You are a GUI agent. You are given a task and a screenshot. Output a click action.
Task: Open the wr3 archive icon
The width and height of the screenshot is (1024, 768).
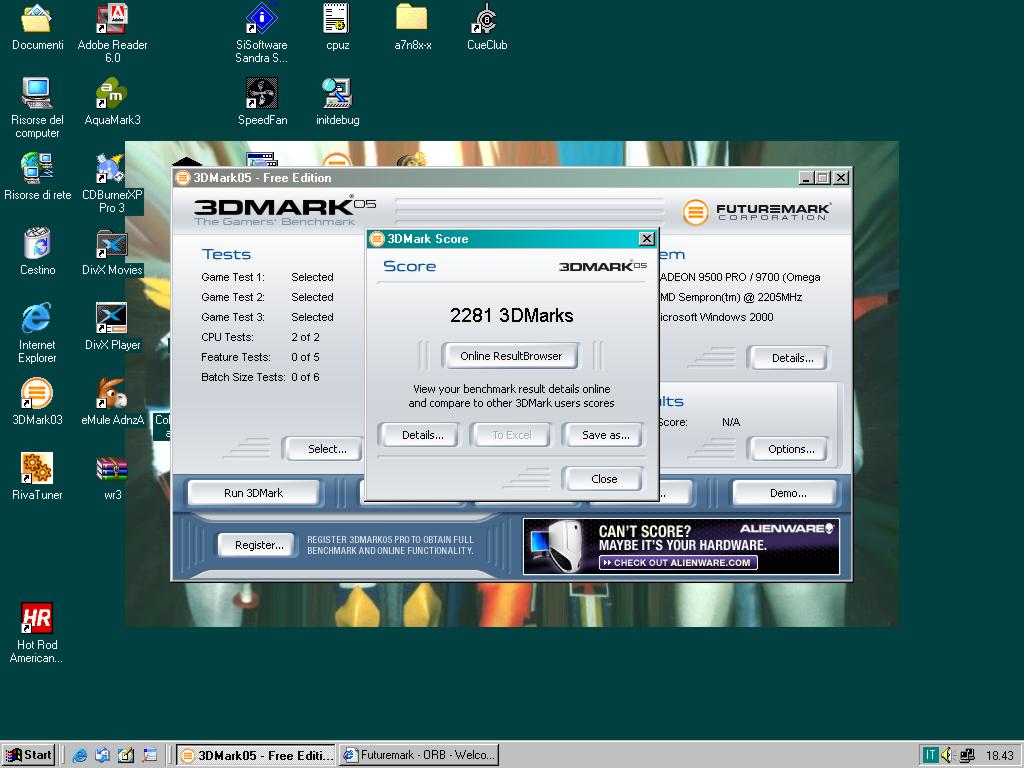(x=112, y=477)
